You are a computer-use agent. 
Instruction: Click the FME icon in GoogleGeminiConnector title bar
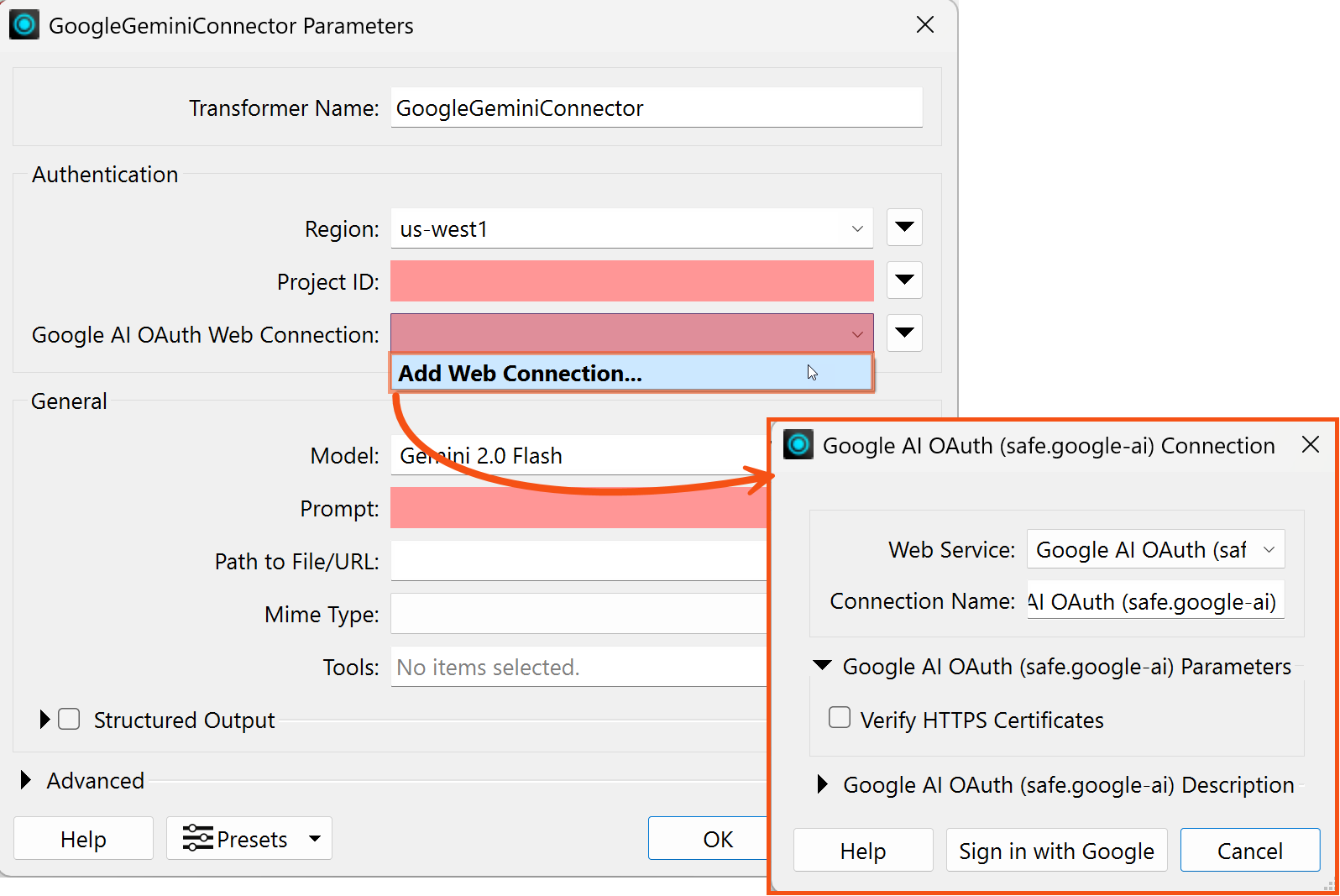pos(24,25)
